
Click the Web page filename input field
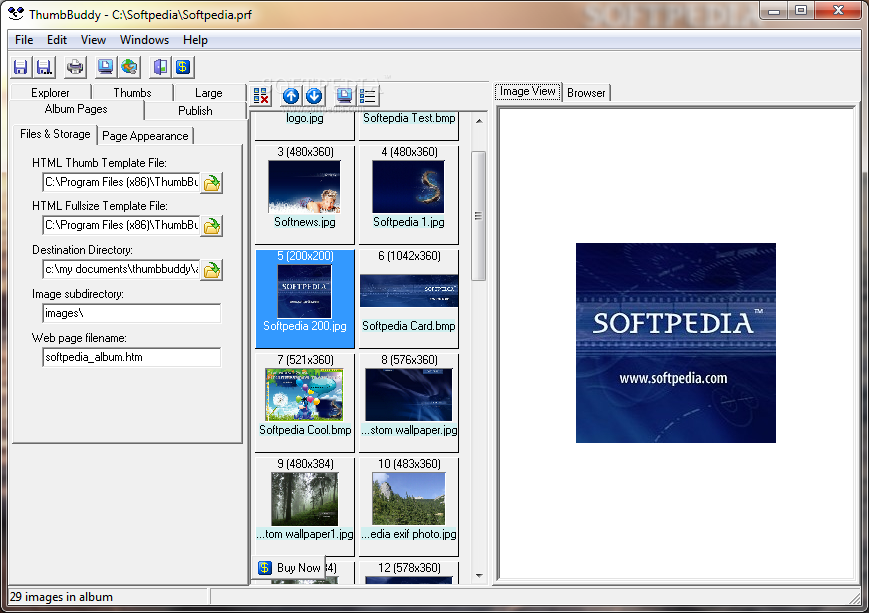132,357
